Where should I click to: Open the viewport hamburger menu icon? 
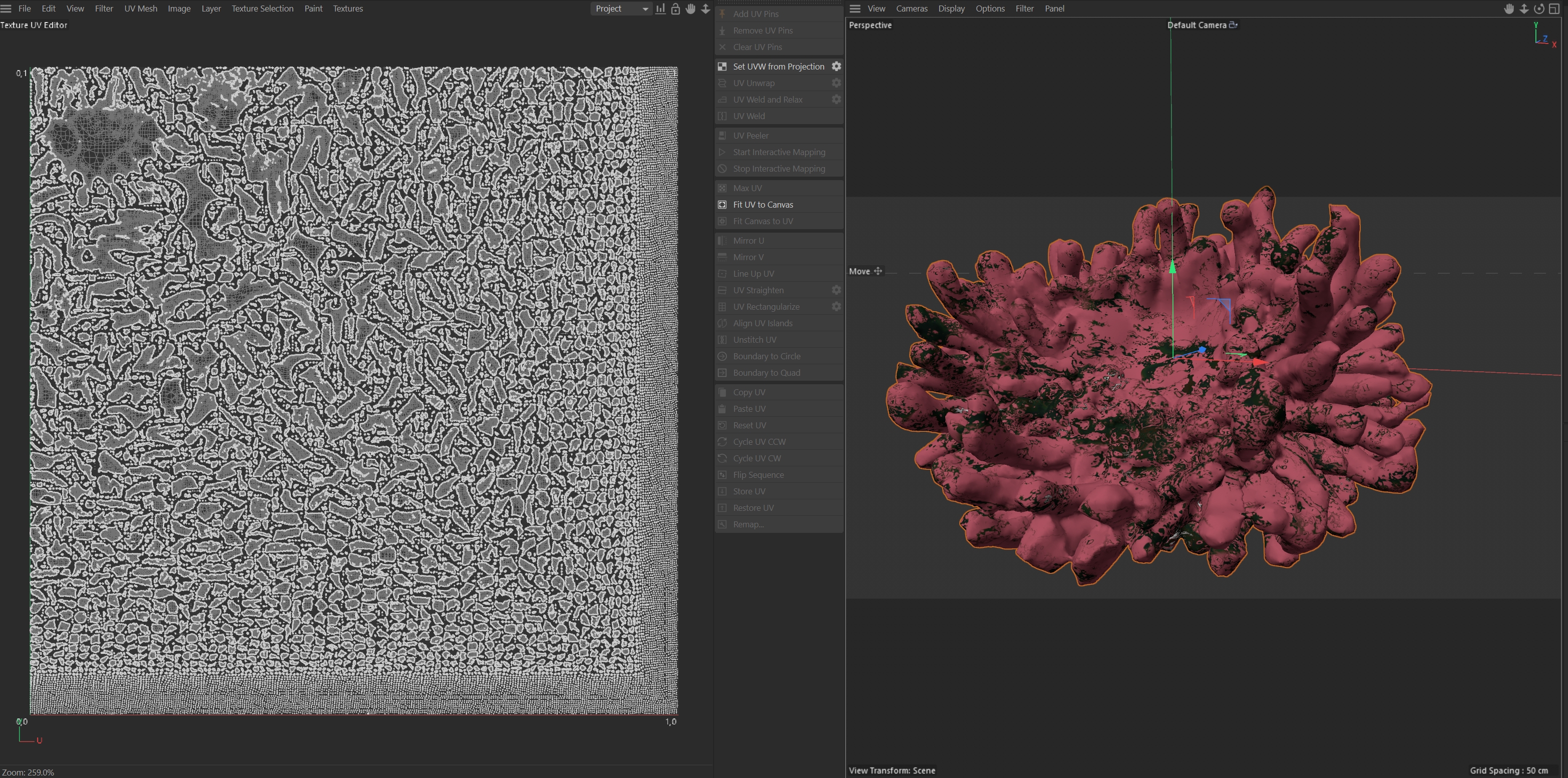point(855,9)
